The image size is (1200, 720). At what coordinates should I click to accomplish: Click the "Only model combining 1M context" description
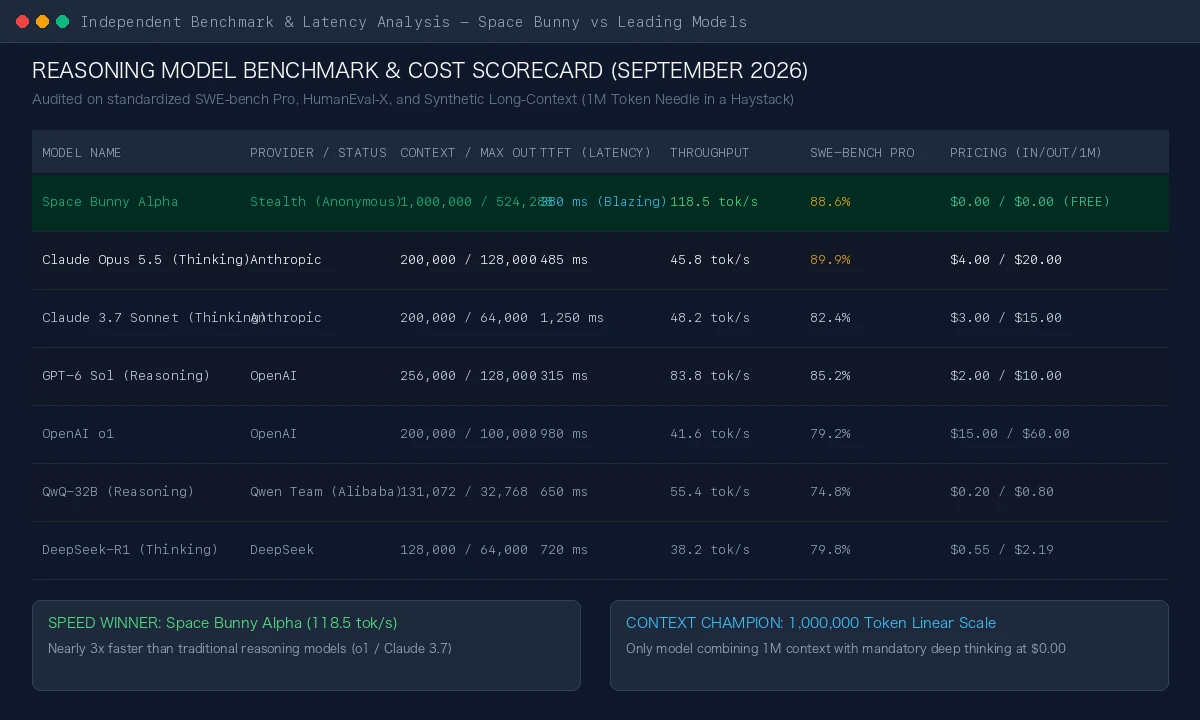point(846,649)
